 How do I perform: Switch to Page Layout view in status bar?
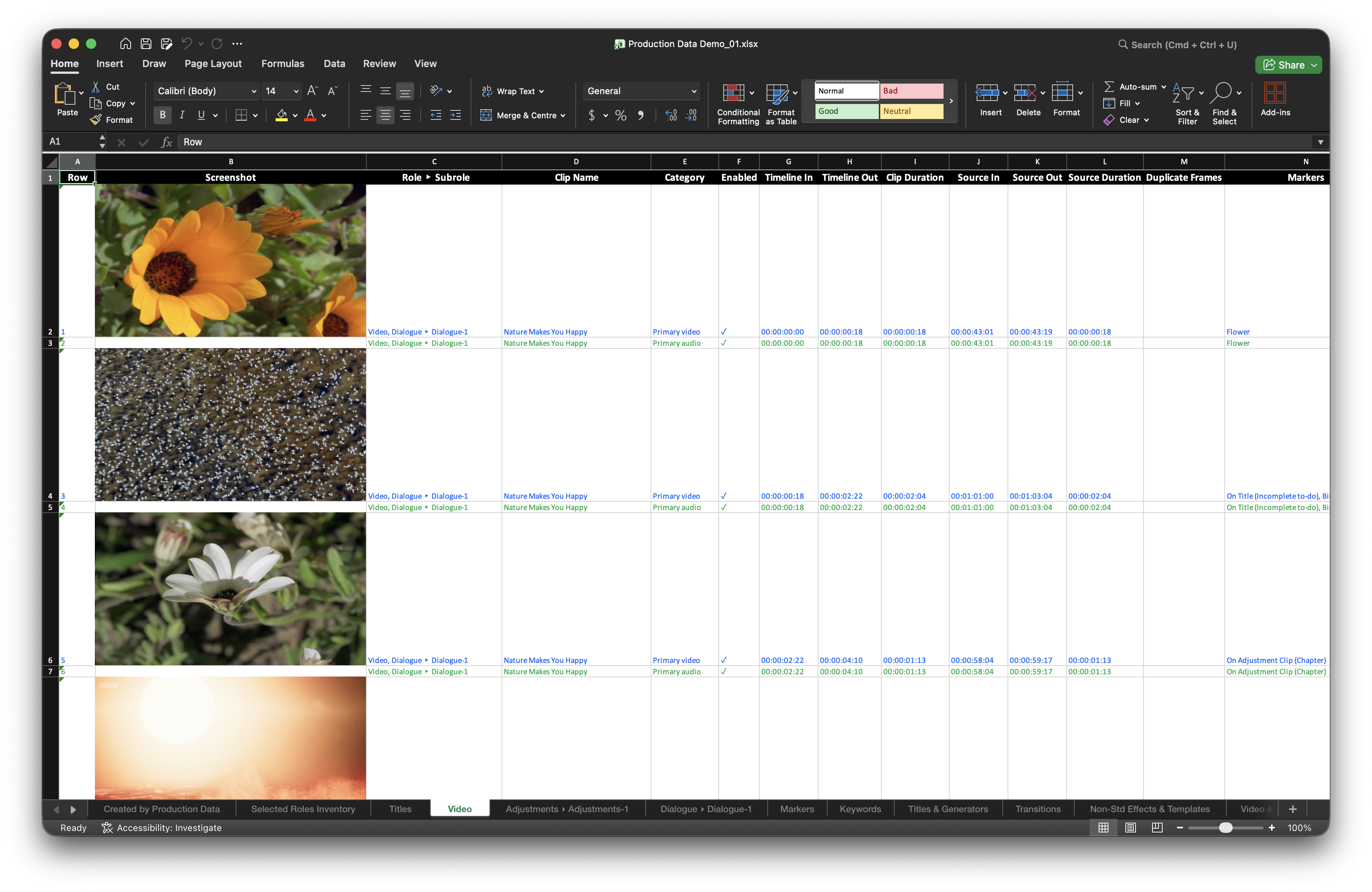click(x=1130, y=828)
